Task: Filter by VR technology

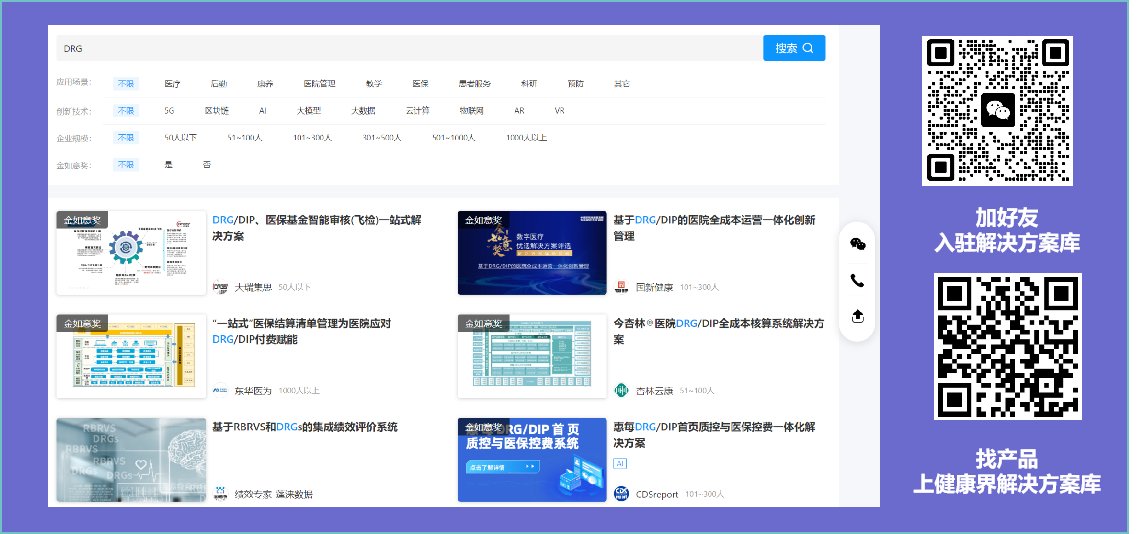Action: coord(559,111)
